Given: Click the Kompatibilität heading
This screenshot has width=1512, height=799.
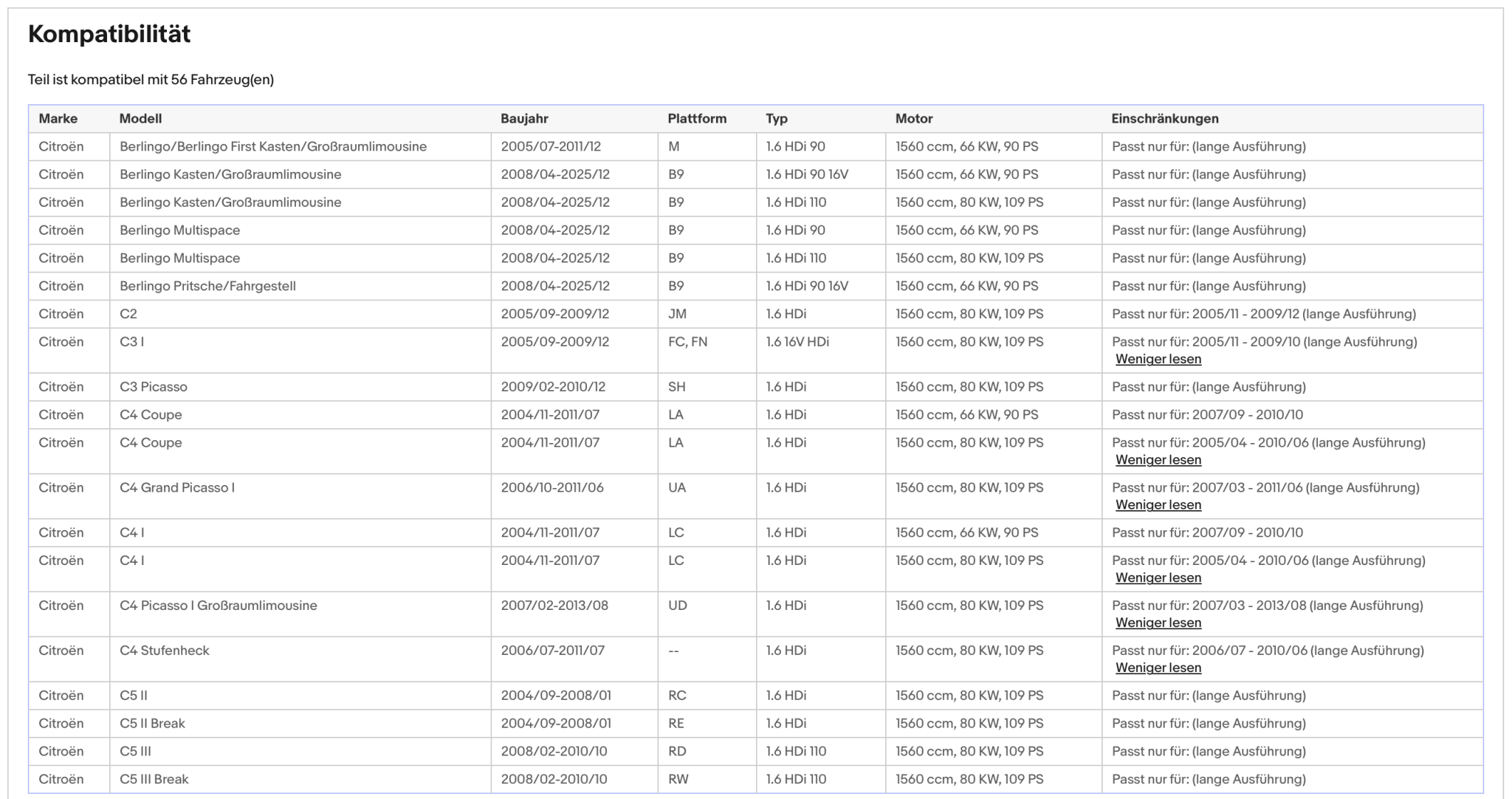Looking at the screenshot, I should 109,34.
